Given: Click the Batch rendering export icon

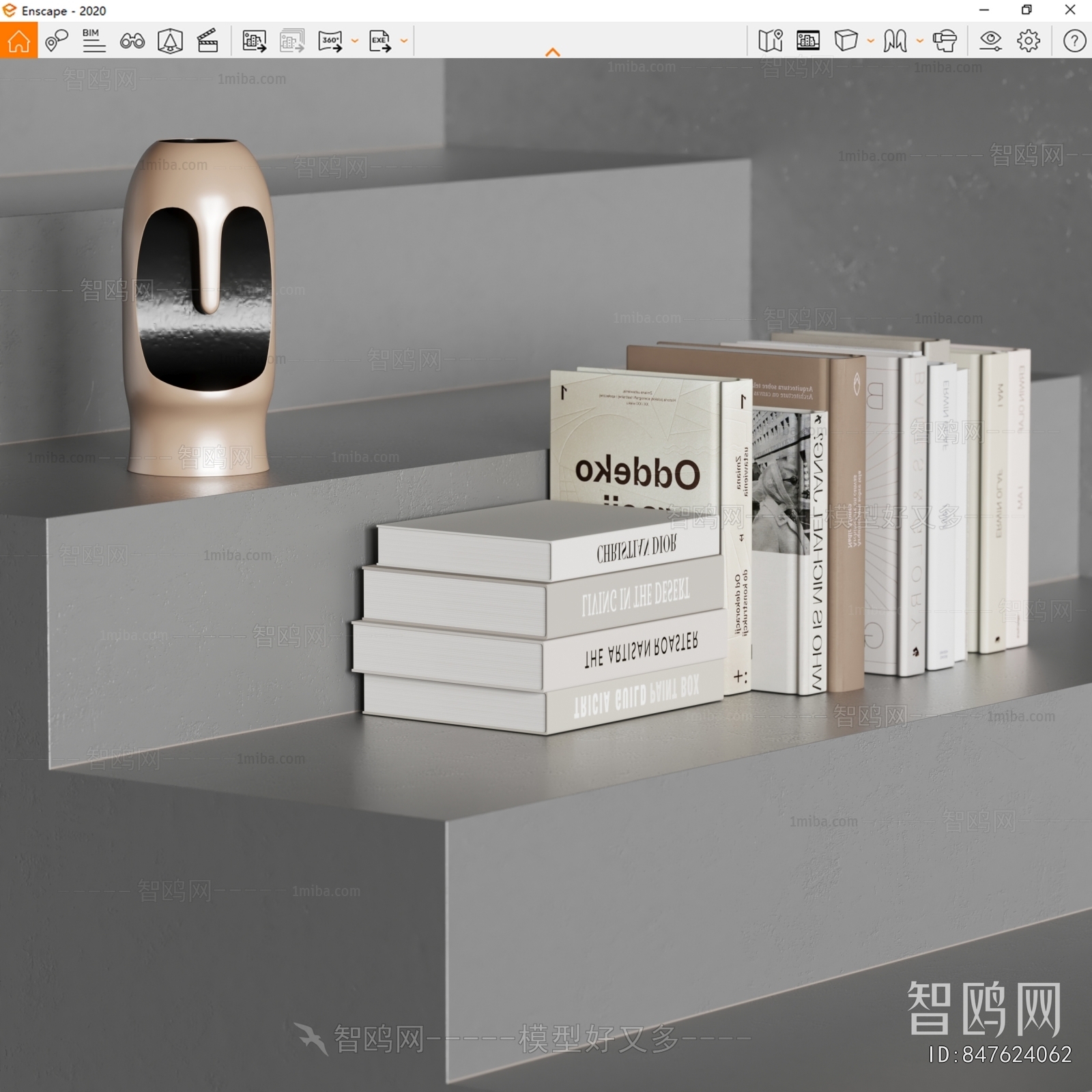Looking at the screenshot, I should point(292,41).
